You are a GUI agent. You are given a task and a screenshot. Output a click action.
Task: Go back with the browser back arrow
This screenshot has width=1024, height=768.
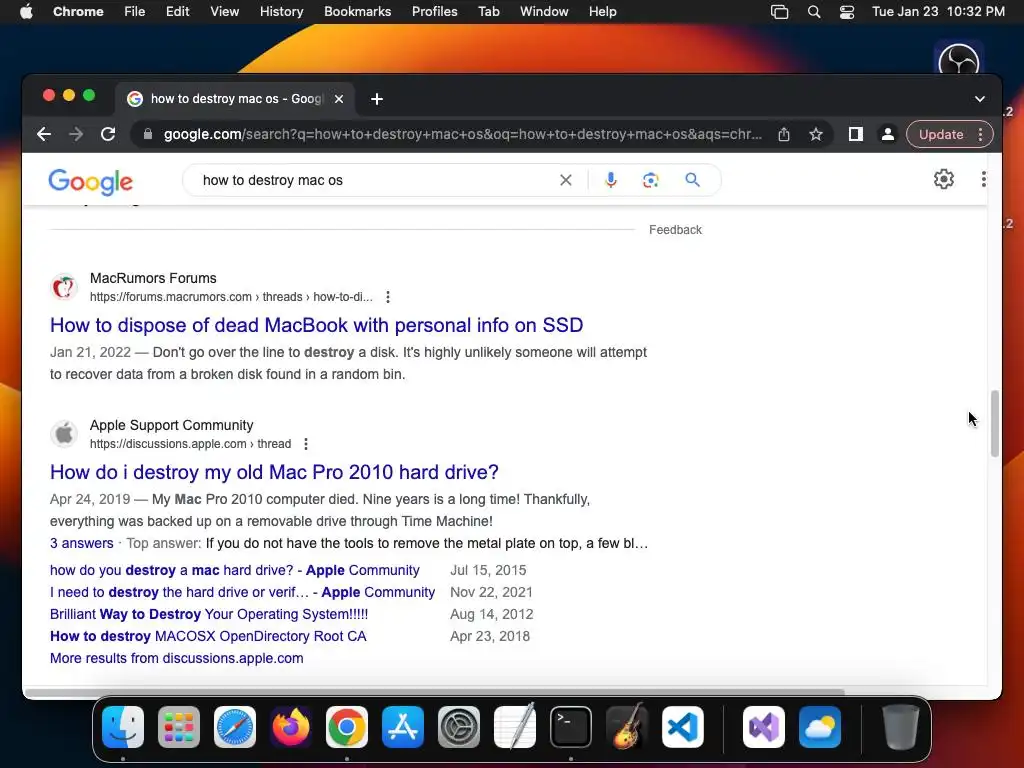pos(44,134)
